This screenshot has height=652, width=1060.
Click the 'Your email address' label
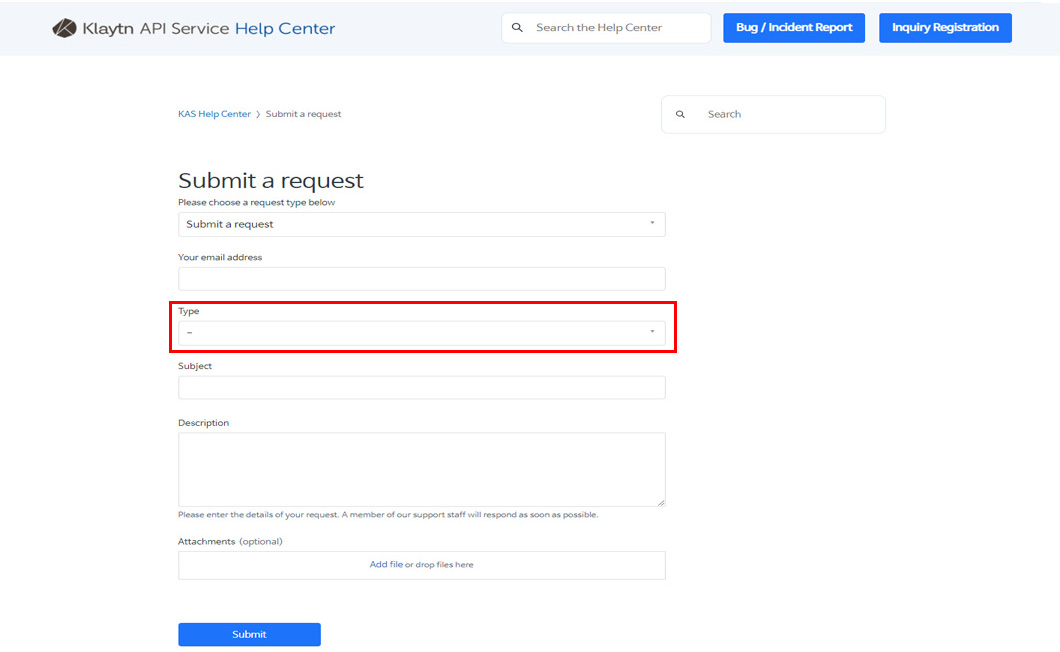click(x=220, y=257)
